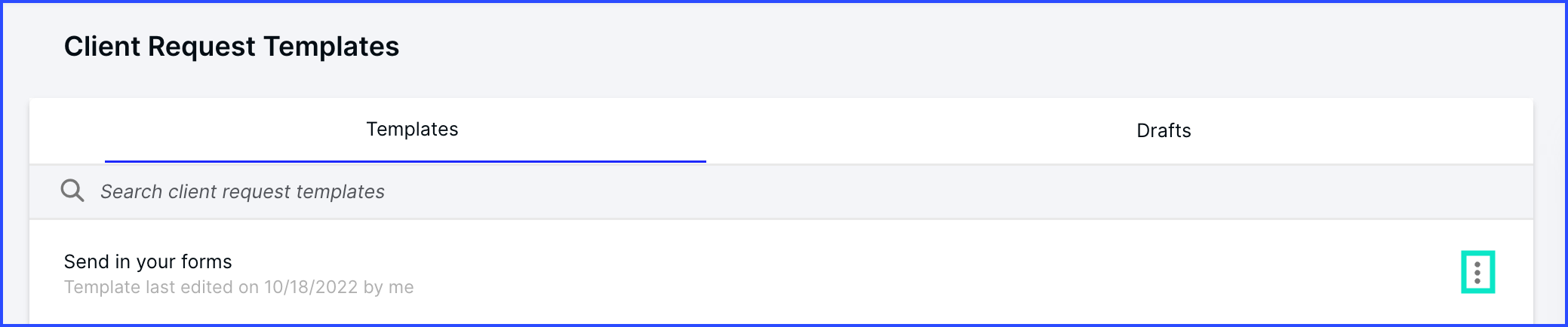
Task: Select the Send in your forms title
Action: pyautogui.click(x=148, y=261)
